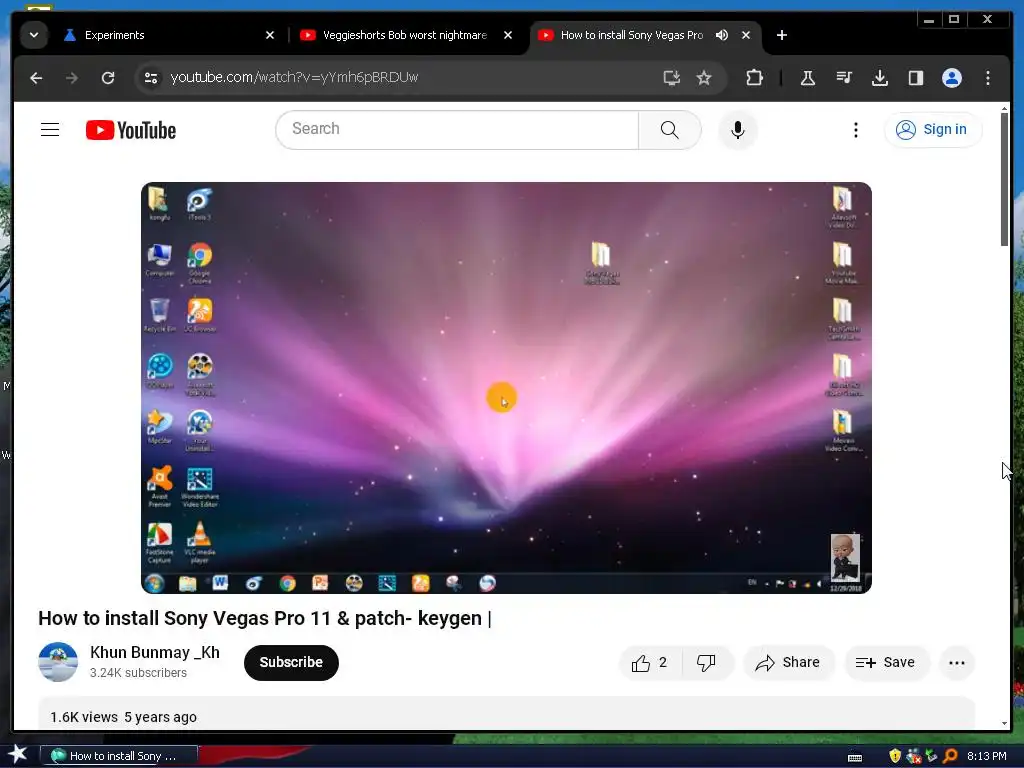Like the video thumbs up

click(650, 663)
